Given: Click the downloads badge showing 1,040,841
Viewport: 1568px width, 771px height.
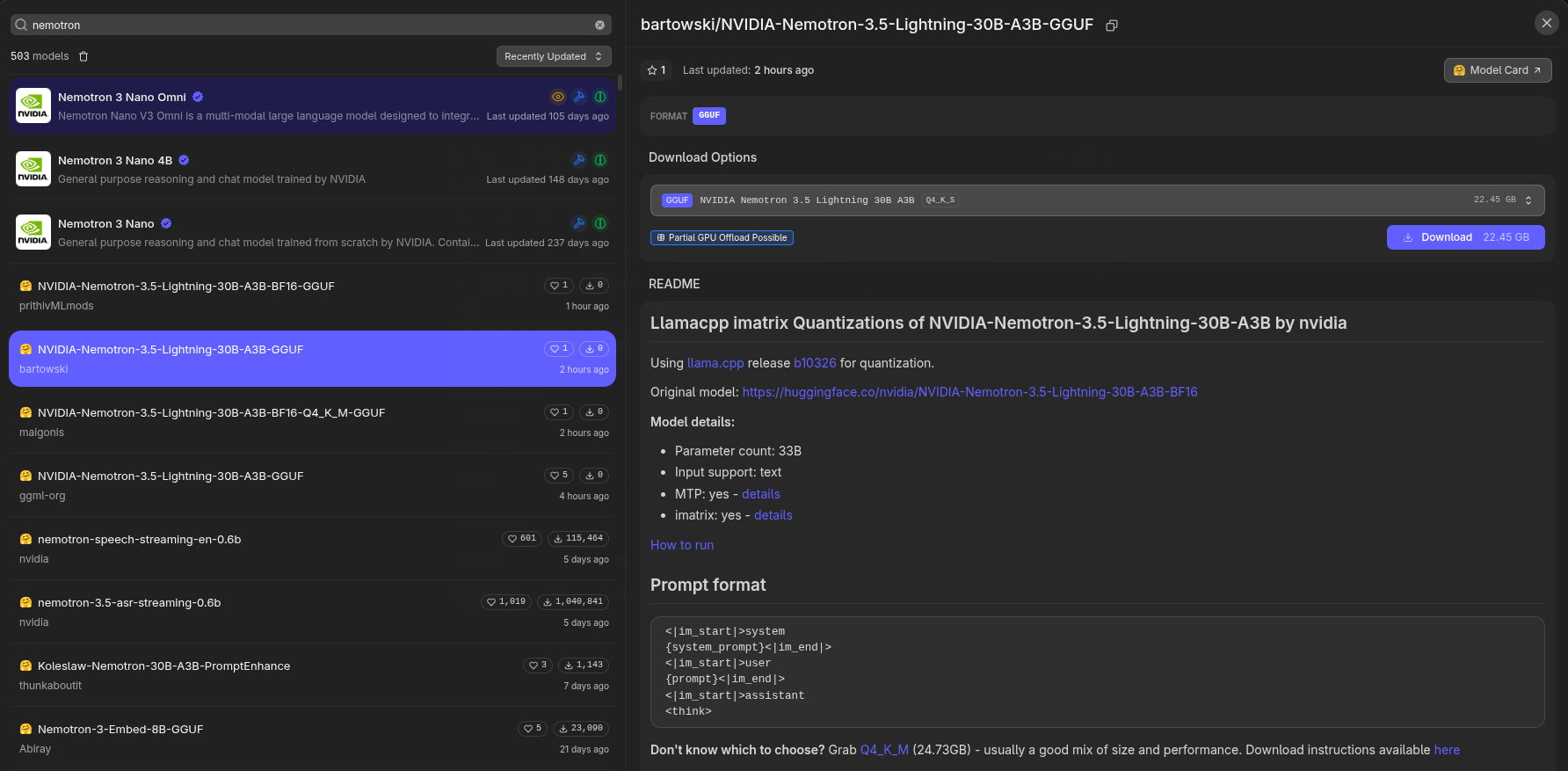Looking at the screenshot, I should coord(573,601).
